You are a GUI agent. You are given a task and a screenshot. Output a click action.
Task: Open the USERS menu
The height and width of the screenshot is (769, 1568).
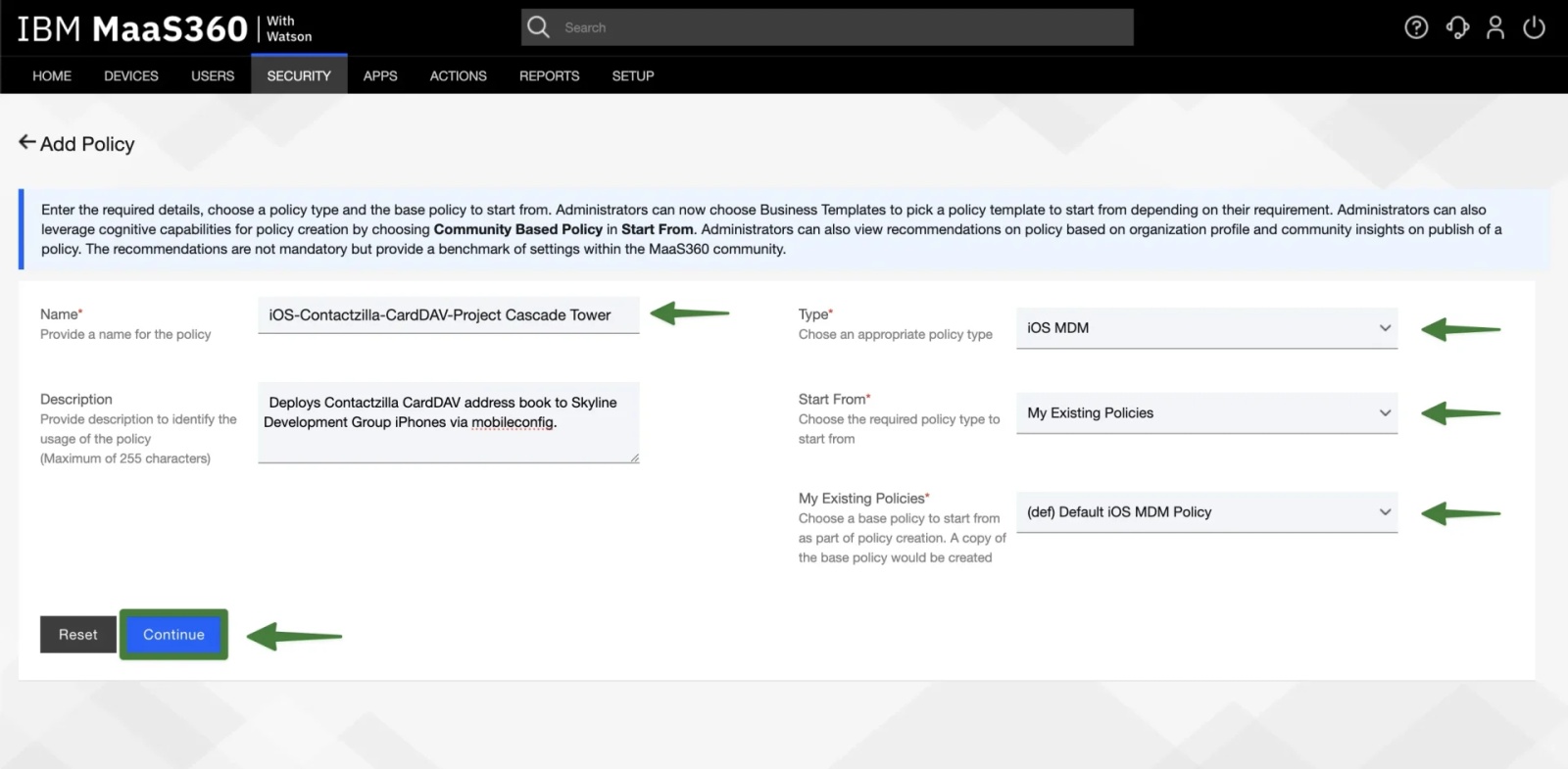213,75
